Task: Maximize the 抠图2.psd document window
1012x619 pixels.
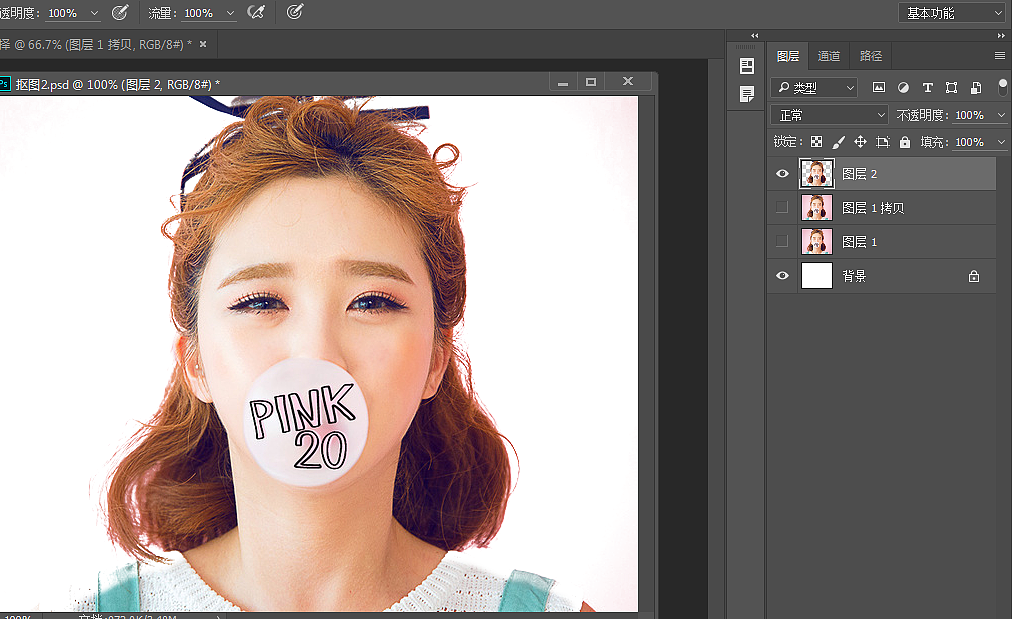Action: tap(591, 82)
